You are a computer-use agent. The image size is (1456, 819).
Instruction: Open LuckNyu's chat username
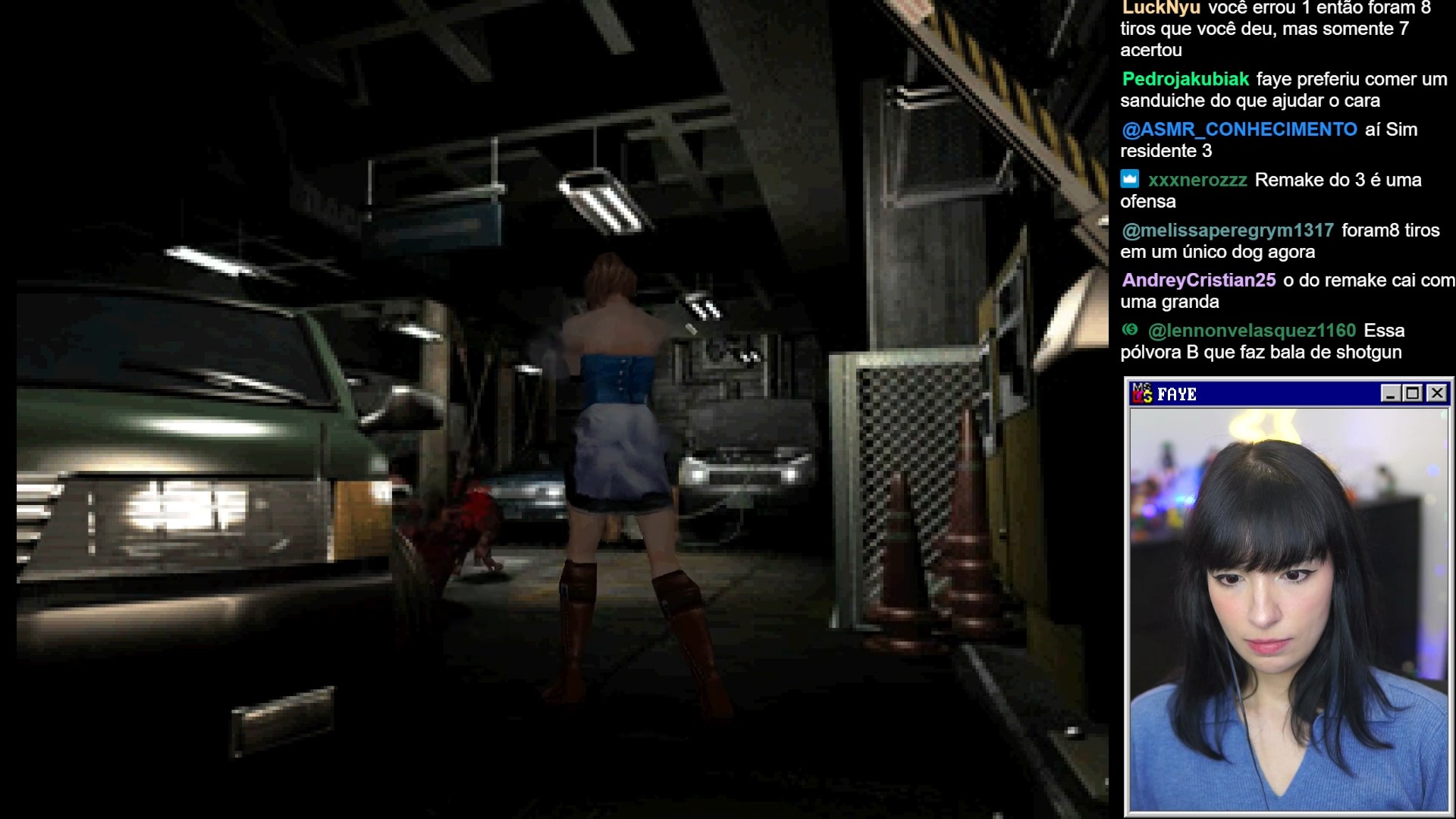(1160, 8)
